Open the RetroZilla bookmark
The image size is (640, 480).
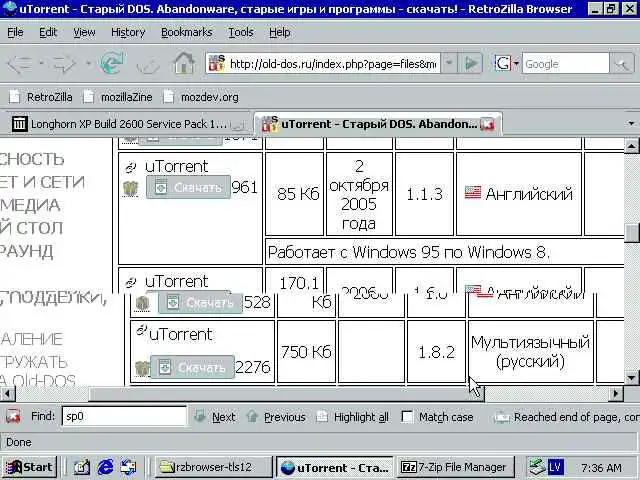[x=41, y=97]
